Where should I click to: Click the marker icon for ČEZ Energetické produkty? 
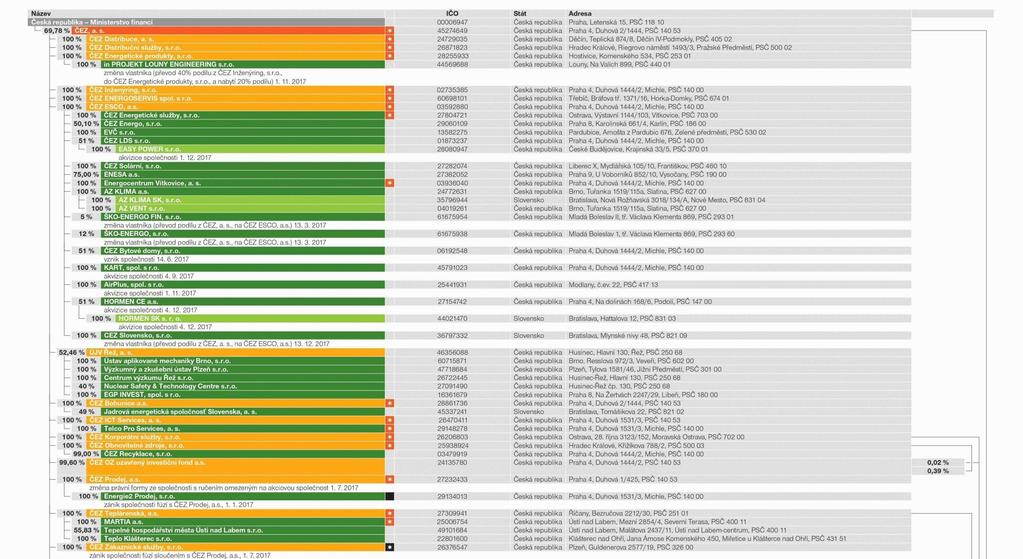[x=389, y=56]
